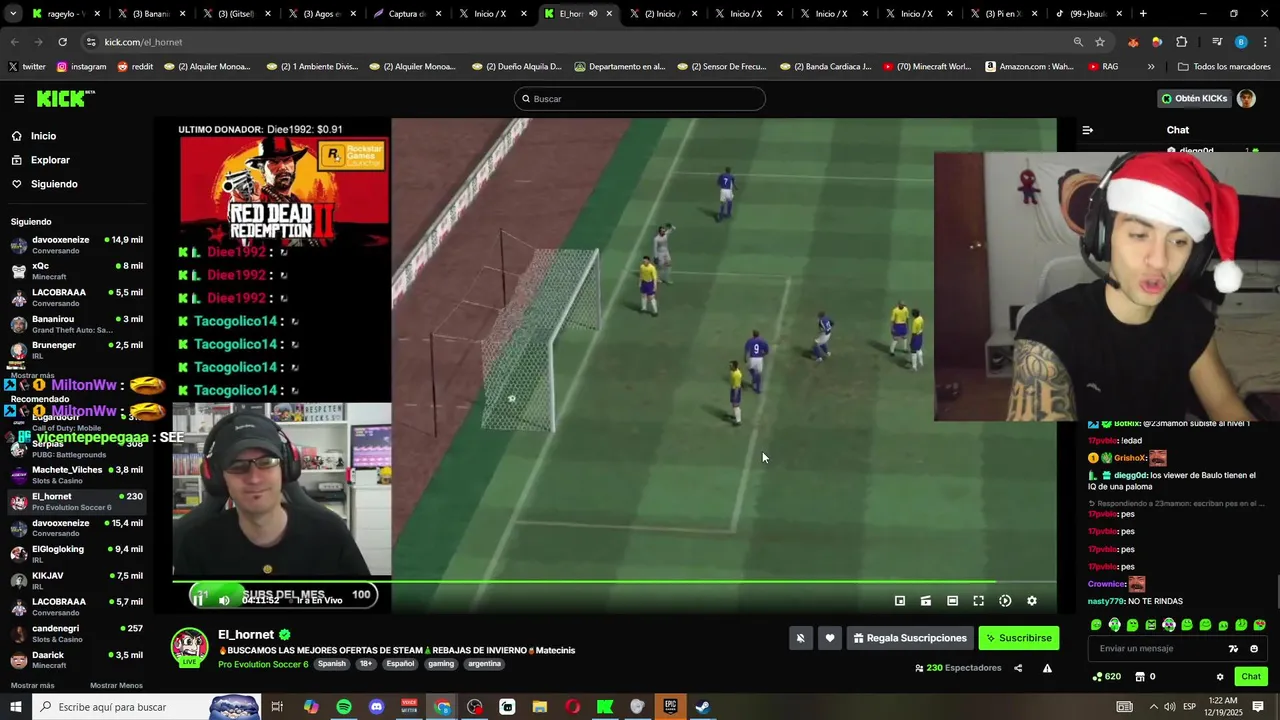The image size is (1280, 720).
Task: Toggle stream notifications bell for El_hornet
Action: [800, 638]
